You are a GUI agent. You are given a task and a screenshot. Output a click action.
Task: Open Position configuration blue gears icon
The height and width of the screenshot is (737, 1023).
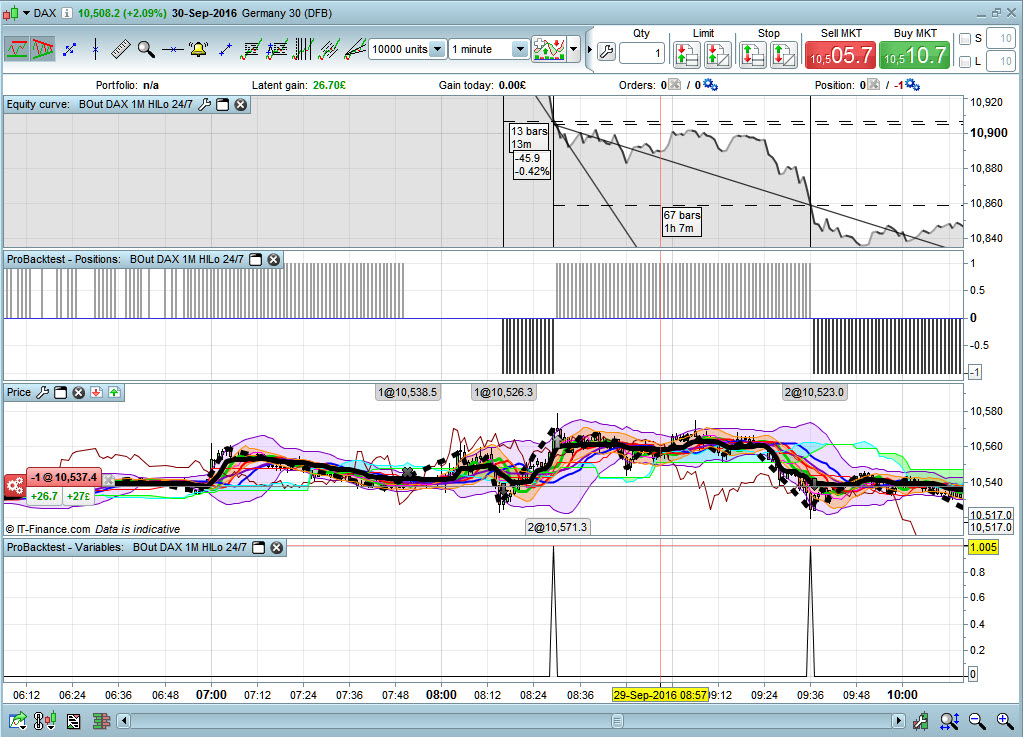click(x=913, y=85)
